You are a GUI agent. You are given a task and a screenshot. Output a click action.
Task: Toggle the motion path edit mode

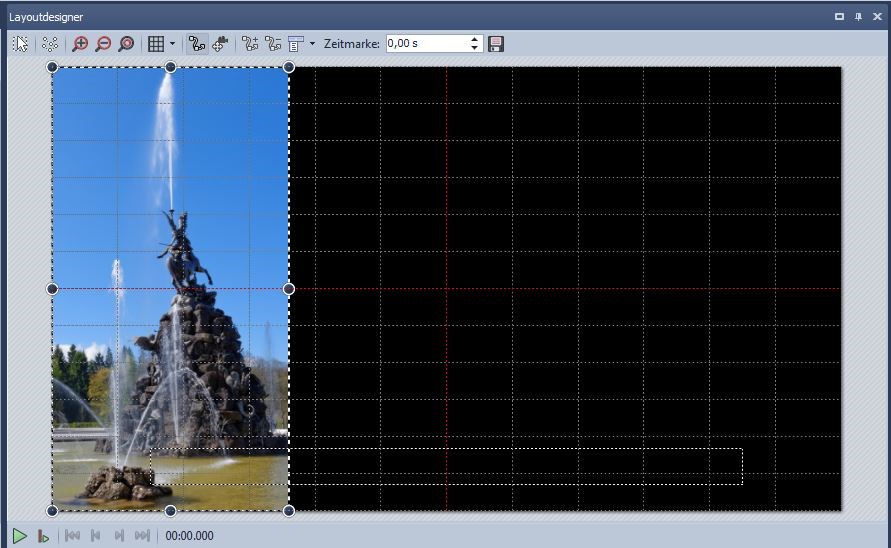tap(197, 44)
